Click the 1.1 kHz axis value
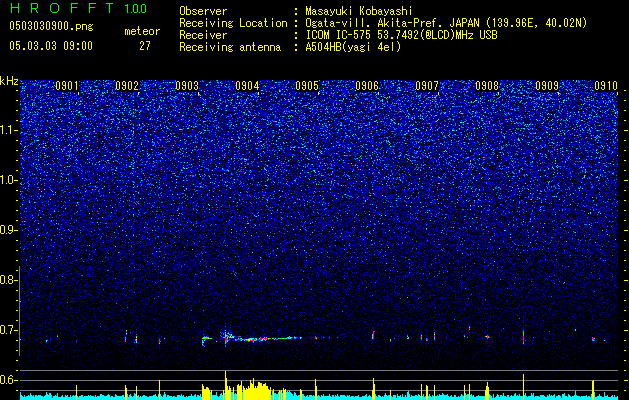The image size is (629, 400). tap(9, 130)
